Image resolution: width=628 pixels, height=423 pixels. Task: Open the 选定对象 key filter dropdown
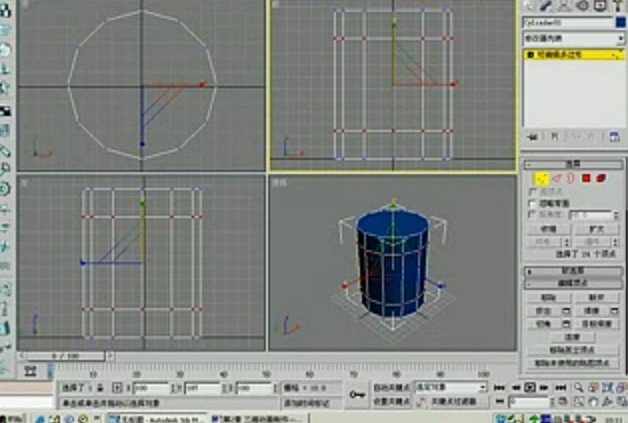[x=451, y=387]
